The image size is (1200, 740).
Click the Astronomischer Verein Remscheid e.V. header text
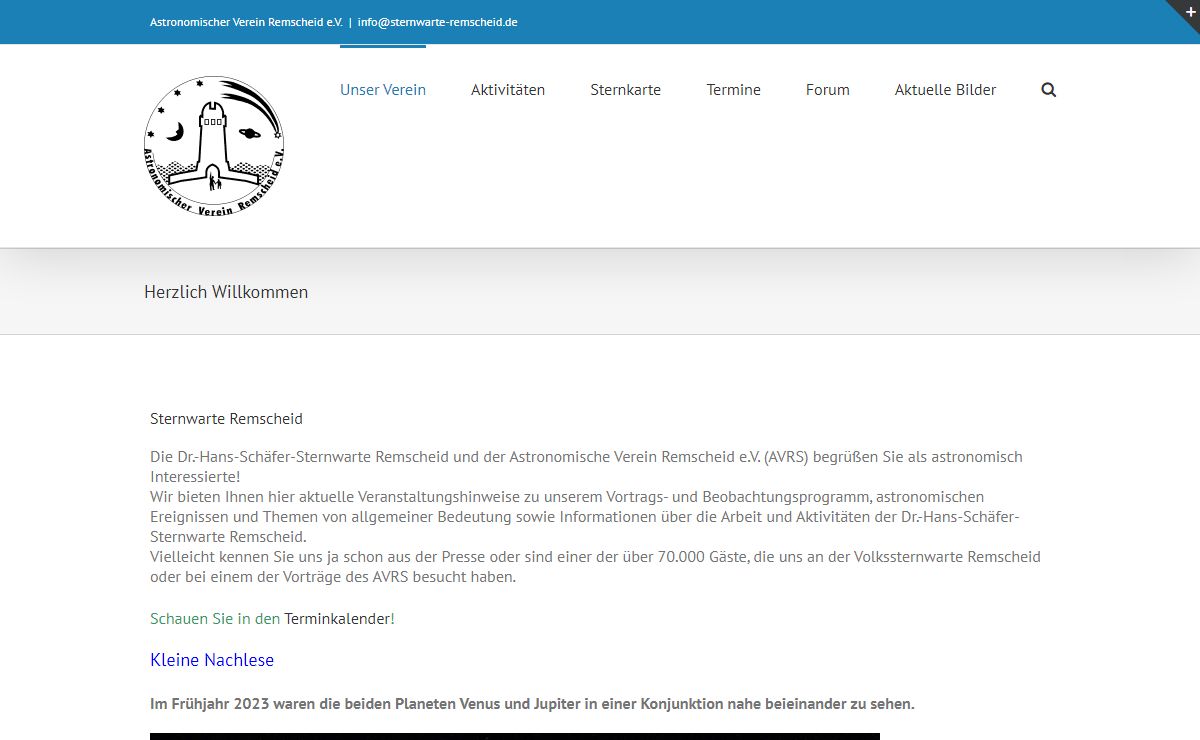[x=246, y=22]
